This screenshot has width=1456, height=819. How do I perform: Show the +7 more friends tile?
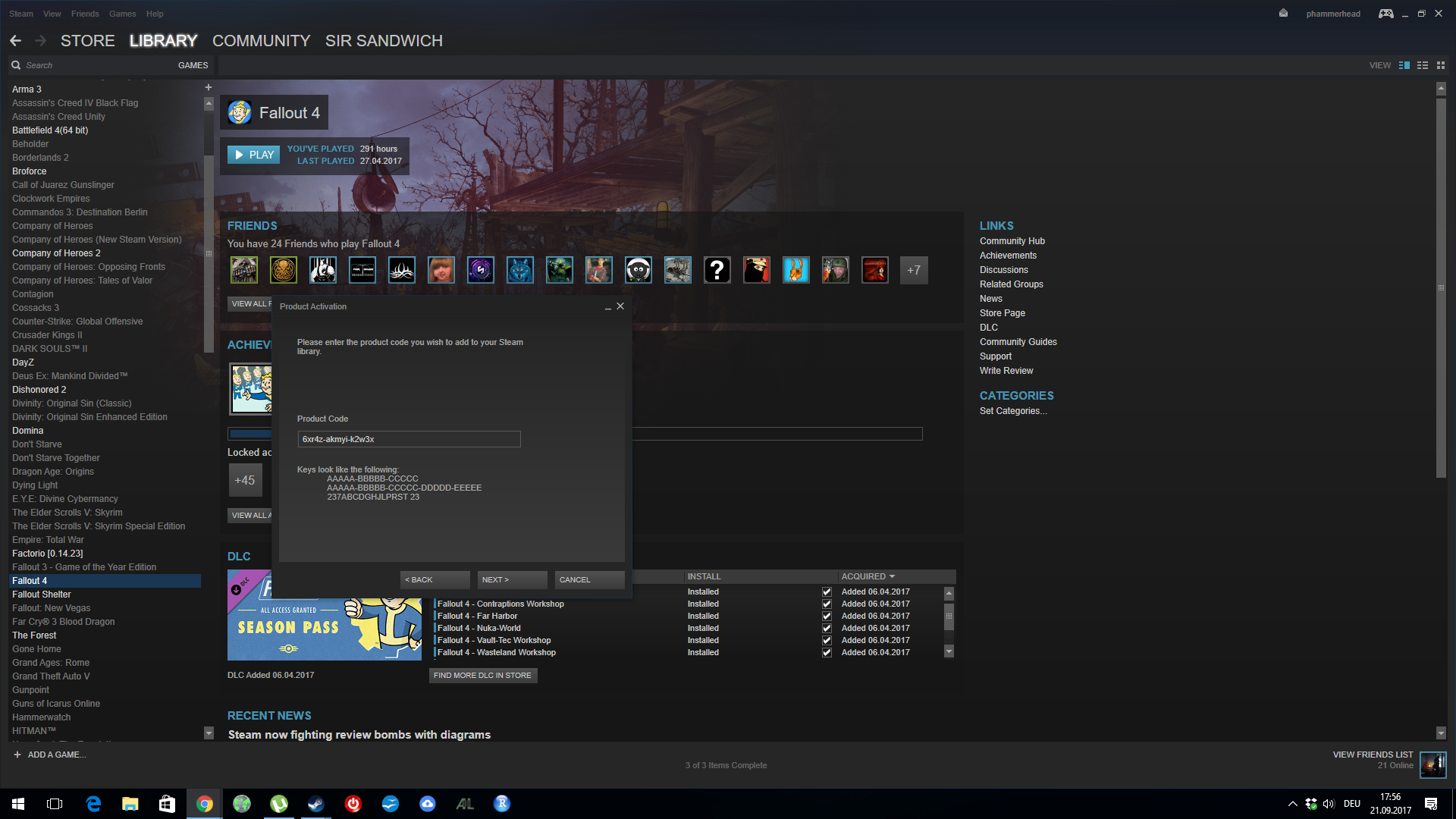[x=914, y=270]
